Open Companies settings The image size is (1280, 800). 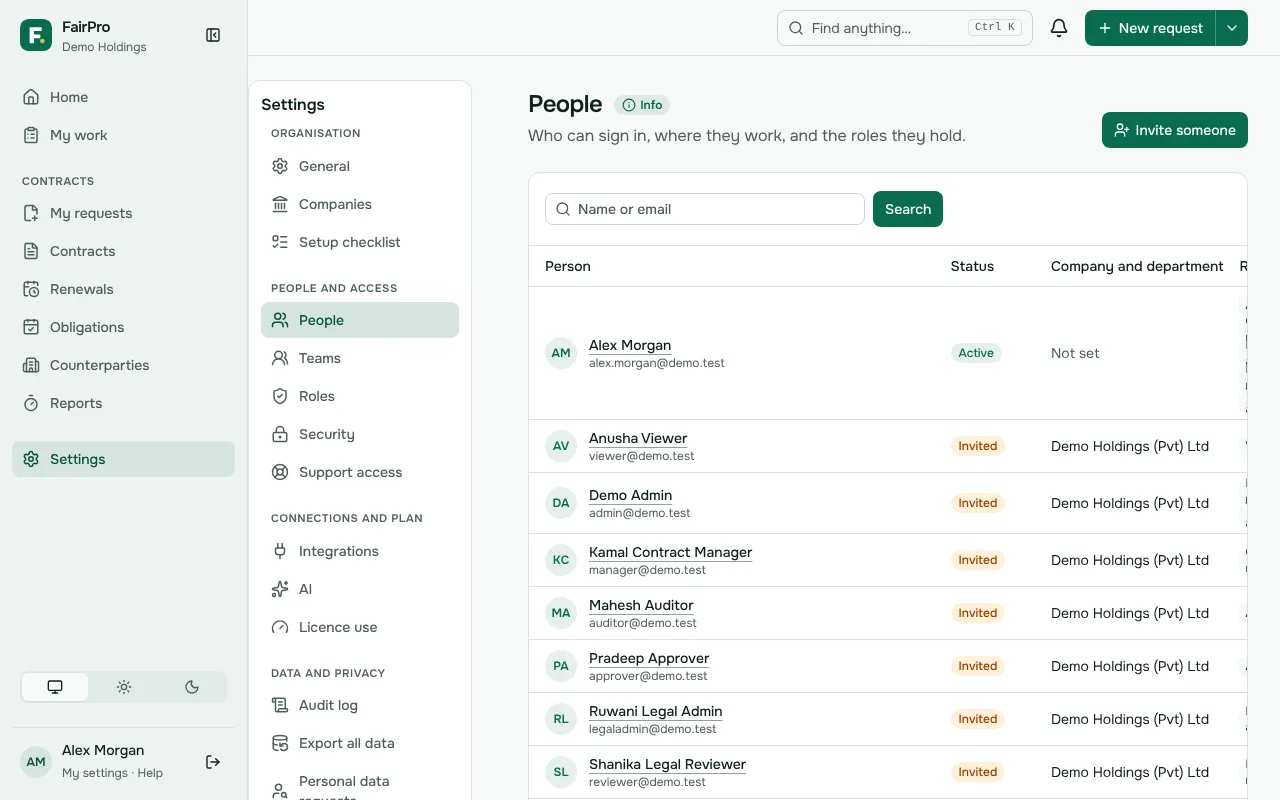(x=360, y=204)
